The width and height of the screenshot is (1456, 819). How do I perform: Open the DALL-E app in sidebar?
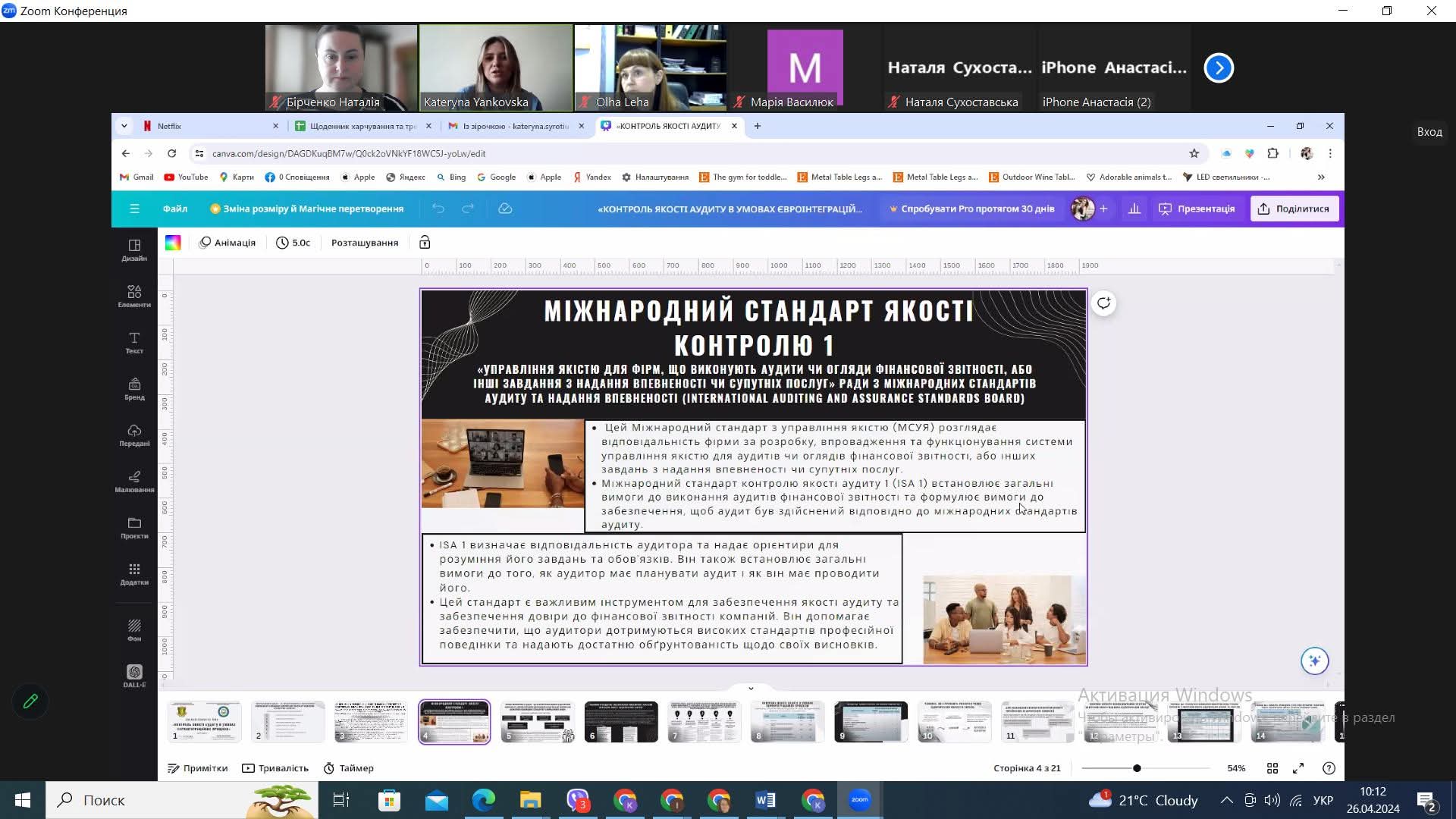(x=134, y=675)
